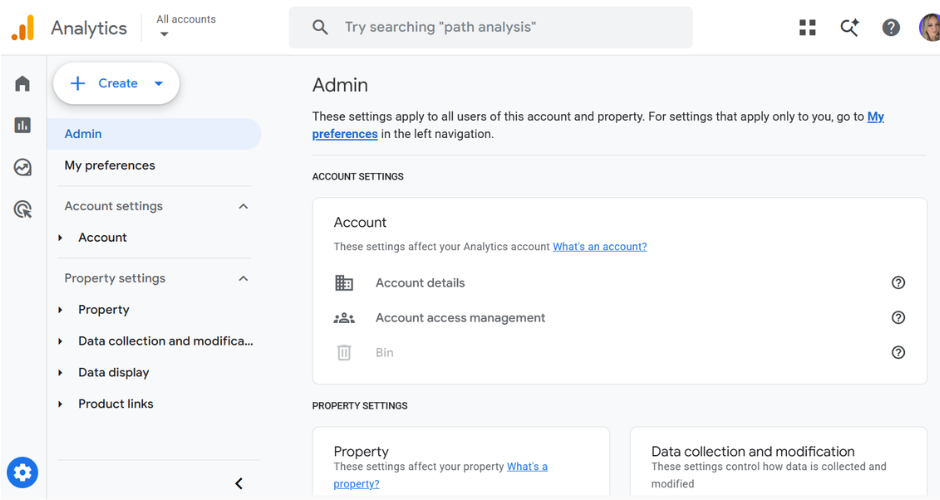Open the user profile avatar

pos(930,27)
